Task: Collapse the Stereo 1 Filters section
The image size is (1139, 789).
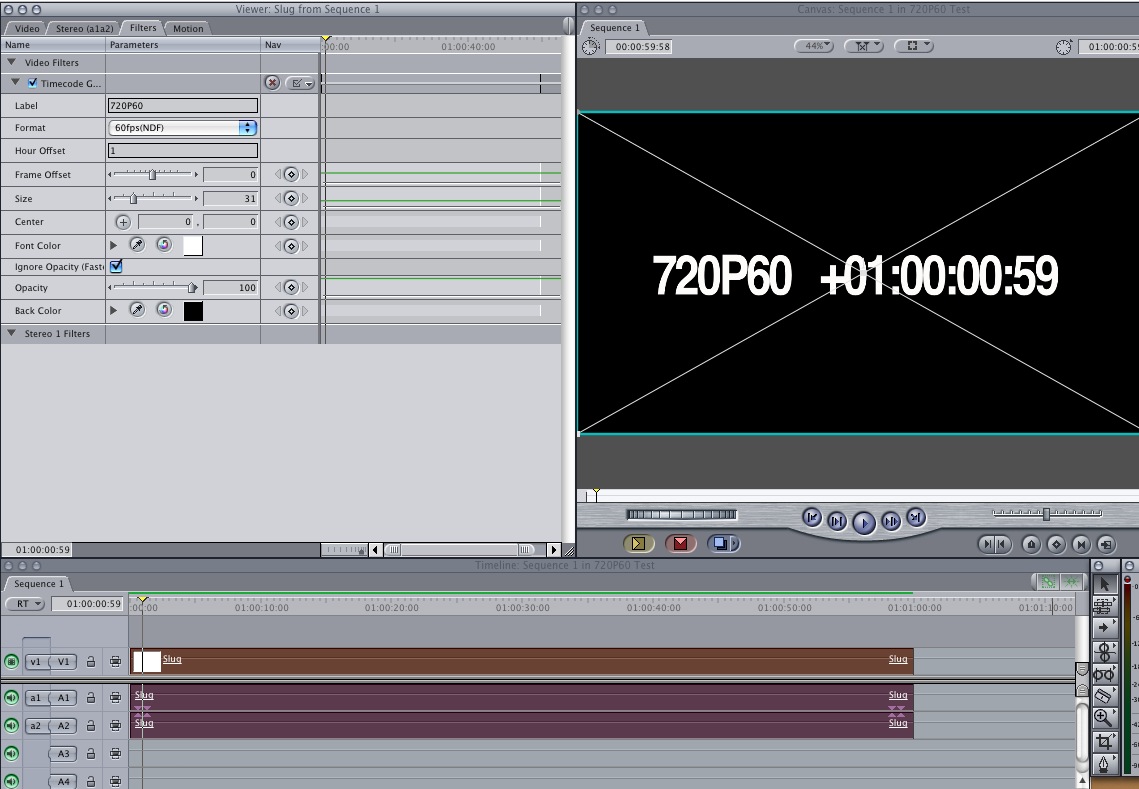Action: pyautogui.click(x=12, y=333)
